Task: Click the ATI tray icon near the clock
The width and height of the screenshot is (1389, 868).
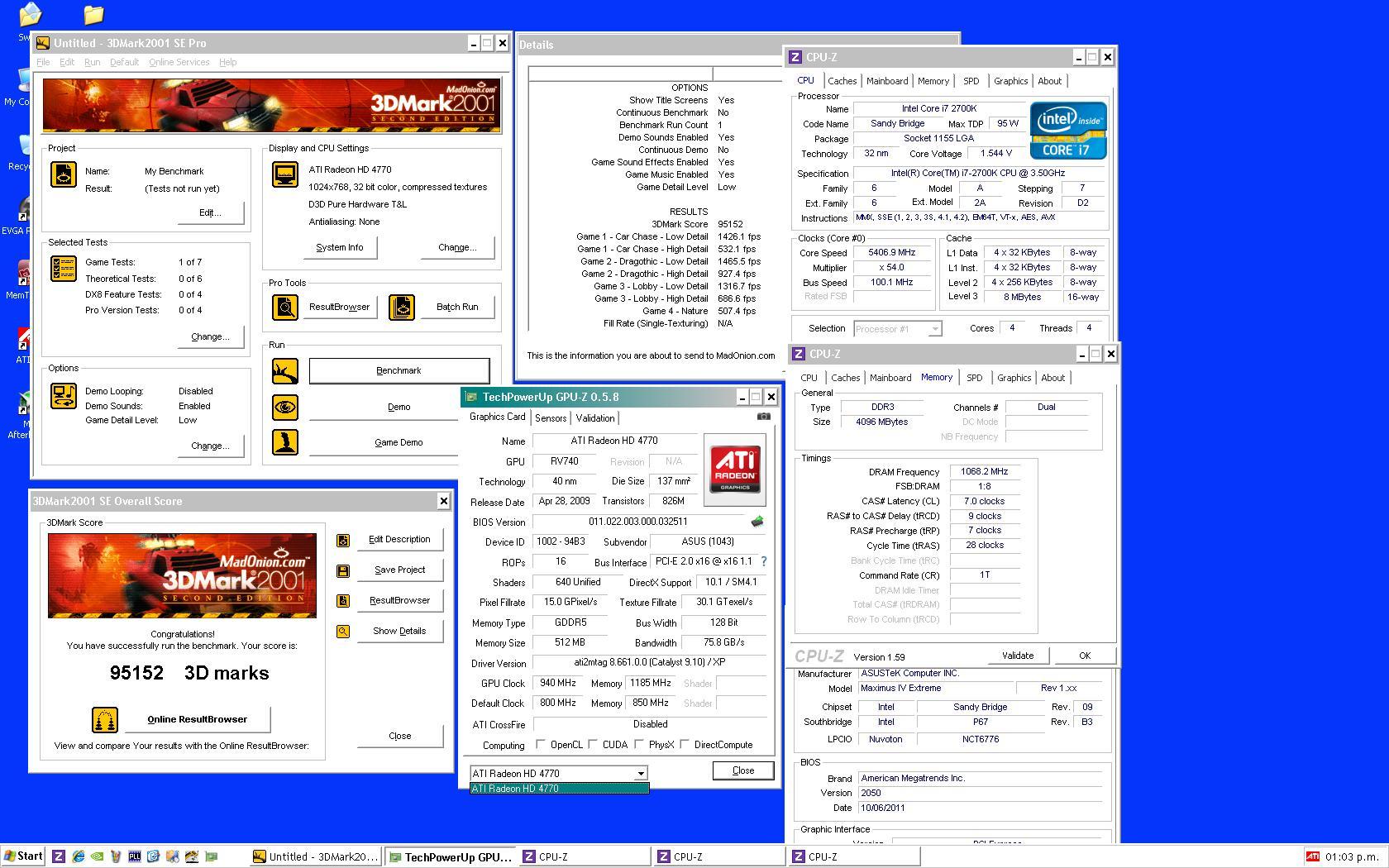Action: [x=1312, y=856]
